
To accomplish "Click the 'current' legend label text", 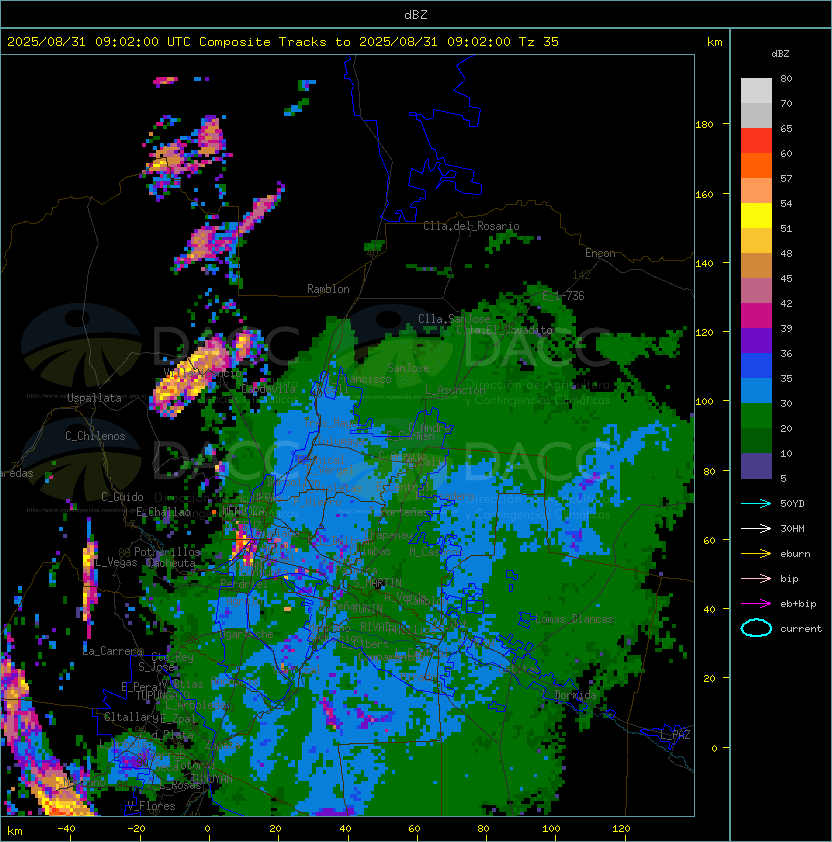I will pos(801,629).
